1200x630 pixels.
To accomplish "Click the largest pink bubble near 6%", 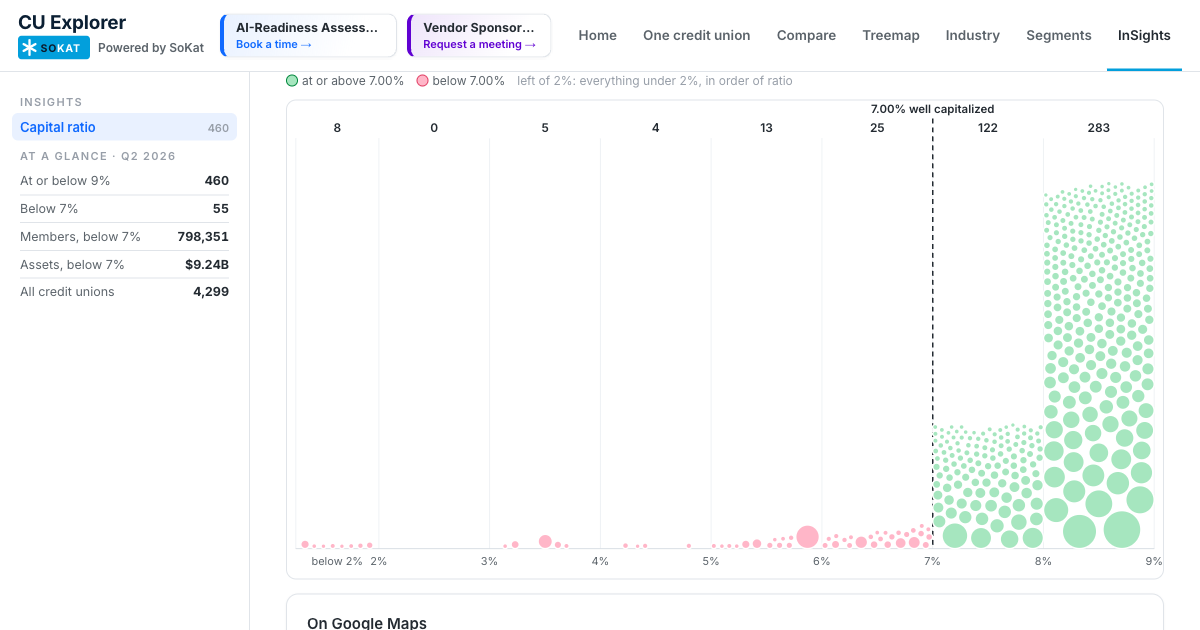I will (x=807, y=537).
